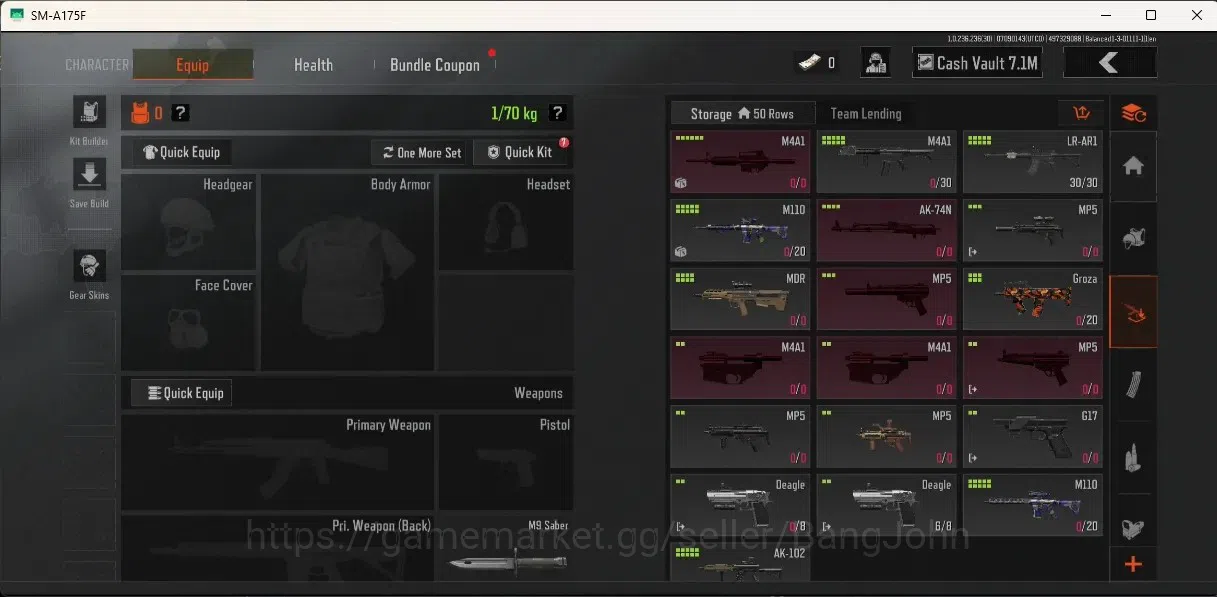Select the G17 pistol in storage

pyautogui.click(x=1033, y=436)
